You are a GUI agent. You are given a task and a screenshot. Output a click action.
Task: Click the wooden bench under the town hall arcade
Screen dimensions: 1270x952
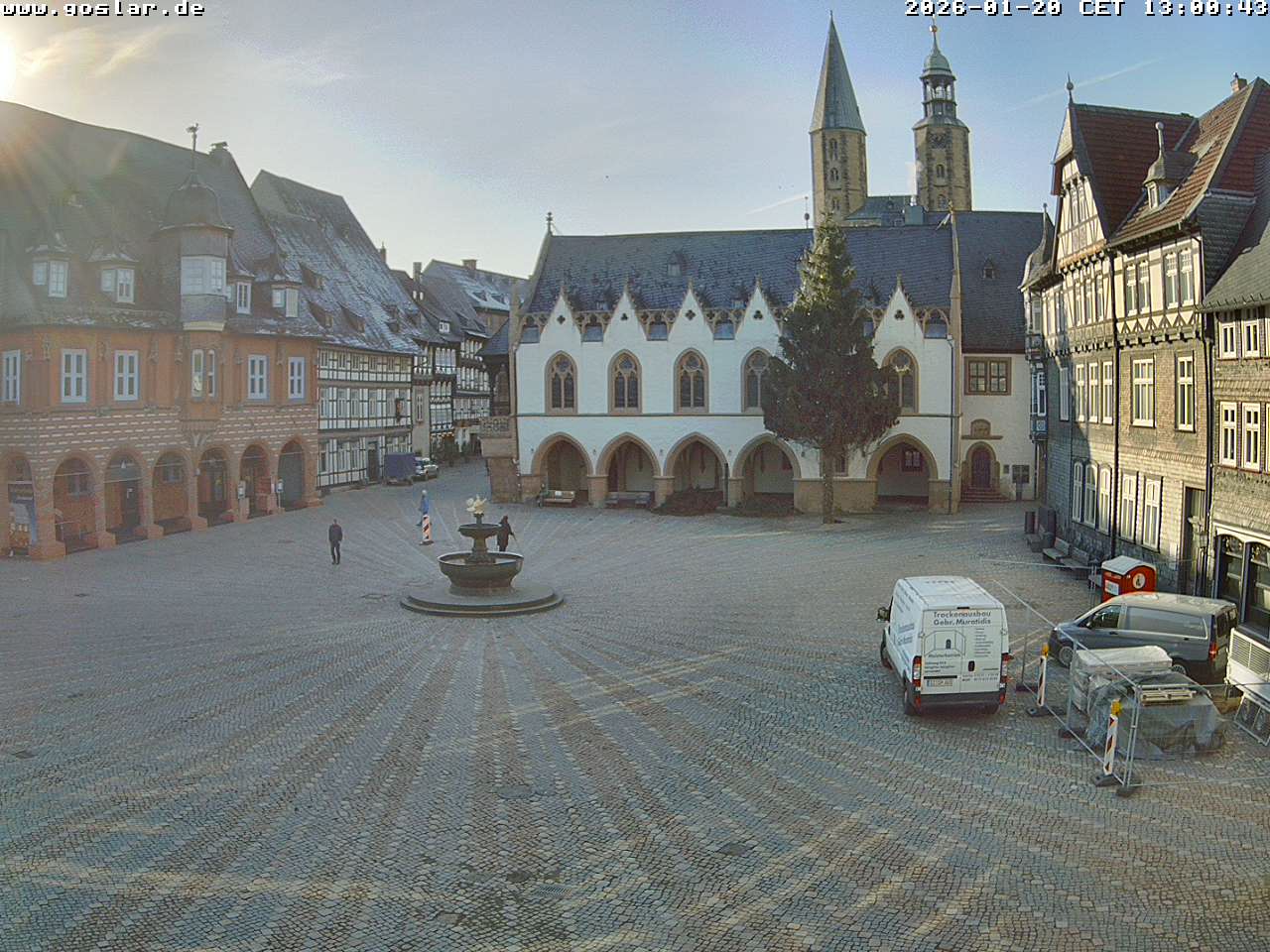point(558,498)
